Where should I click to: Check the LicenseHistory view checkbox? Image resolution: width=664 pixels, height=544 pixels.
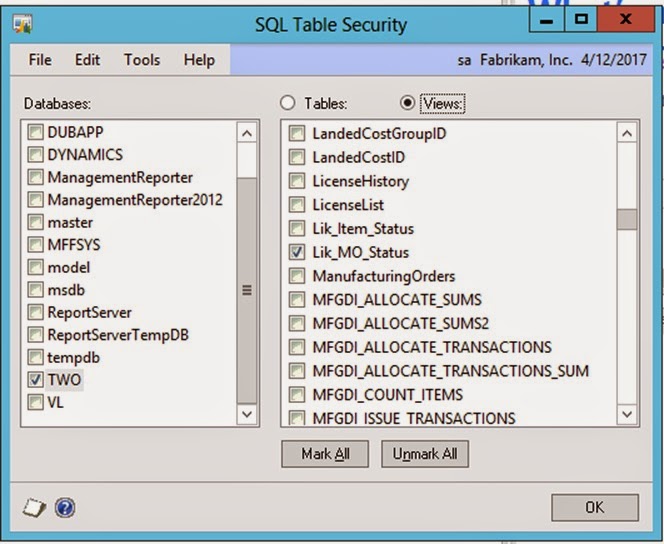[x=296, y=181]
